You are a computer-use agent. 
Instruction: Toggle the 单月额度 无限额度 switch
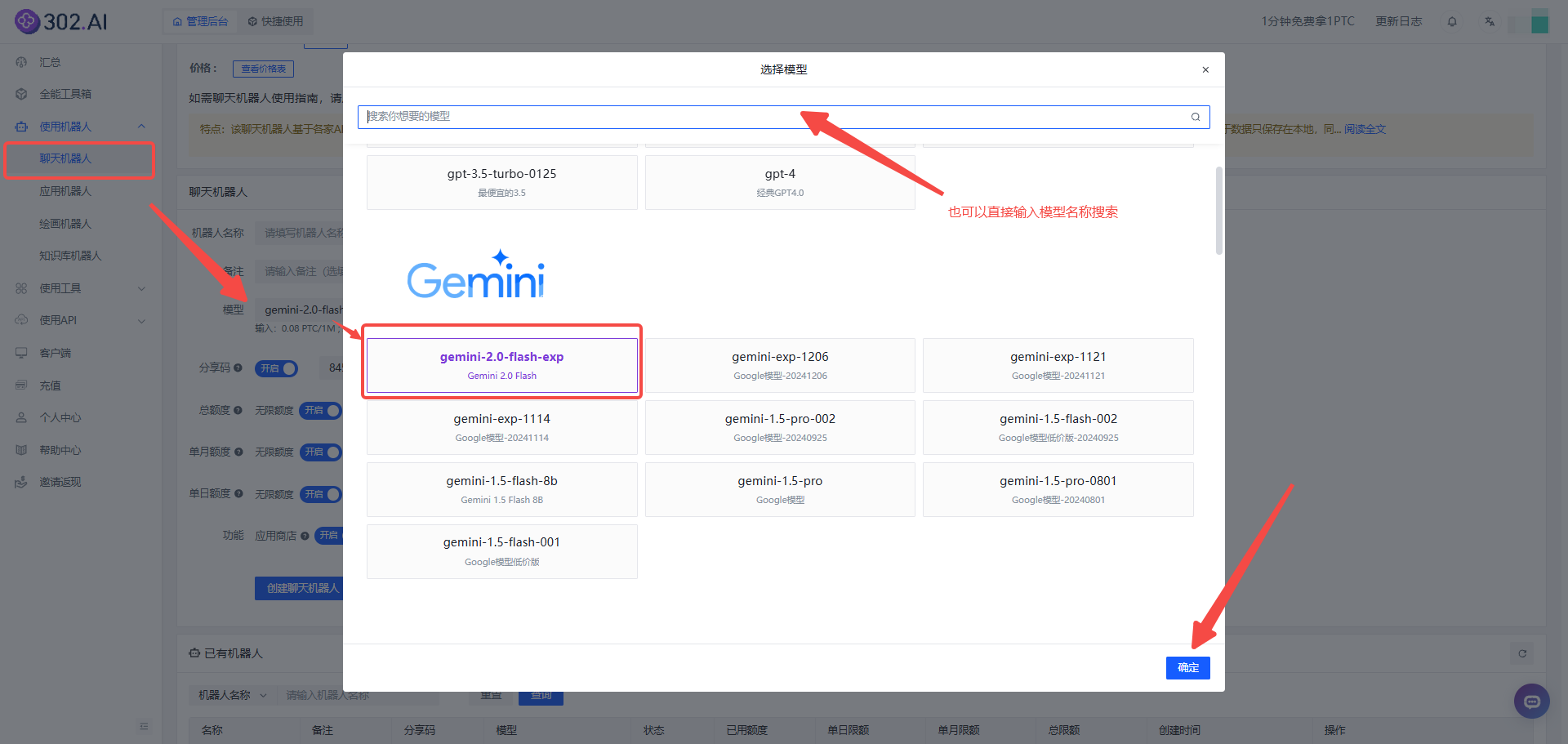320,452
